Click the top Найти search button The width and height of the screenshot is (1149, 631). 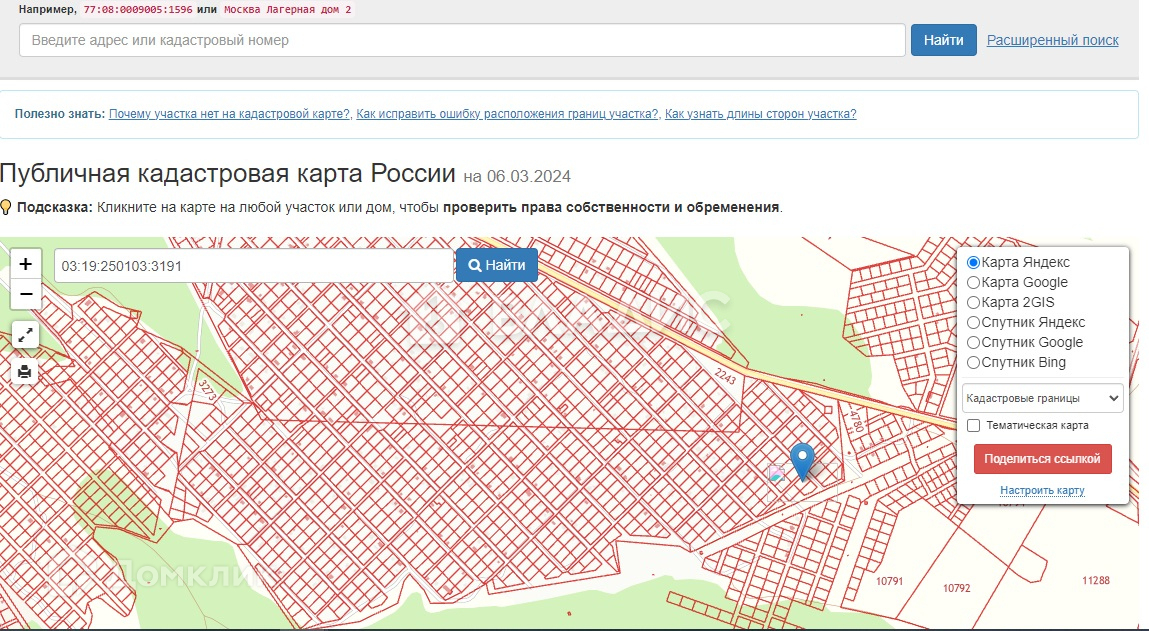[x=943, y=40]
